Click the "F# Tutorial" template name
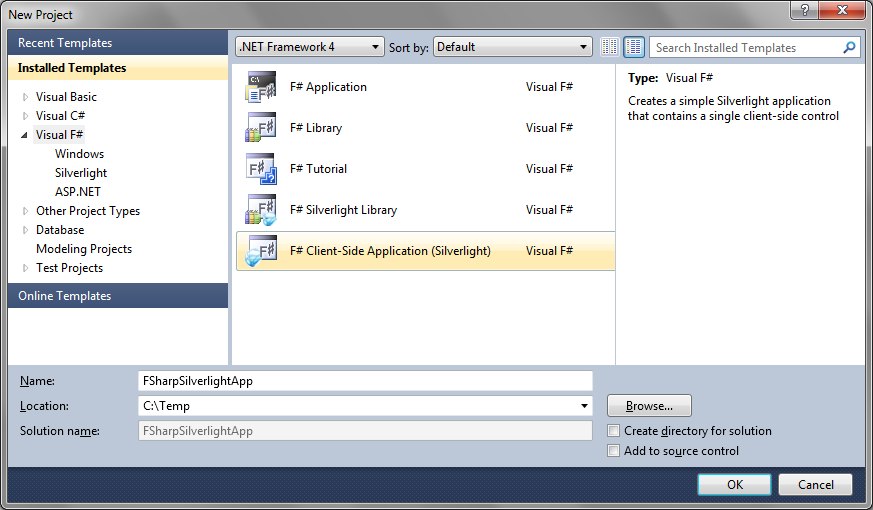The width and height of the screenshot is (873, 510). point(318,169)
